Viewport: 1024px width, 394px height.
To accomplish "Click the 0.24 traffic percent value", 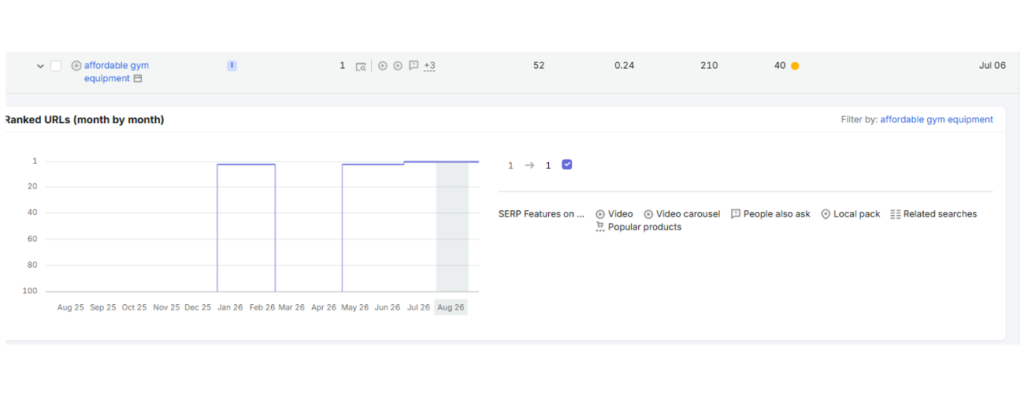I will 624,65.
